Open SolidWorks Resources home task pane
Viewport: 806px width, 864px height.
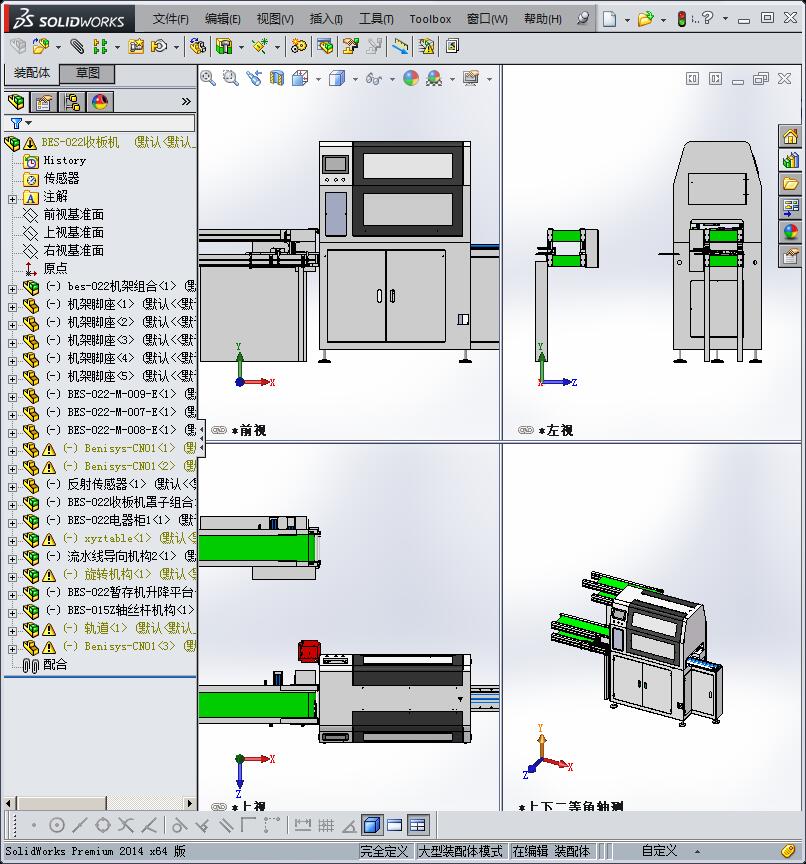click(791, 136)
